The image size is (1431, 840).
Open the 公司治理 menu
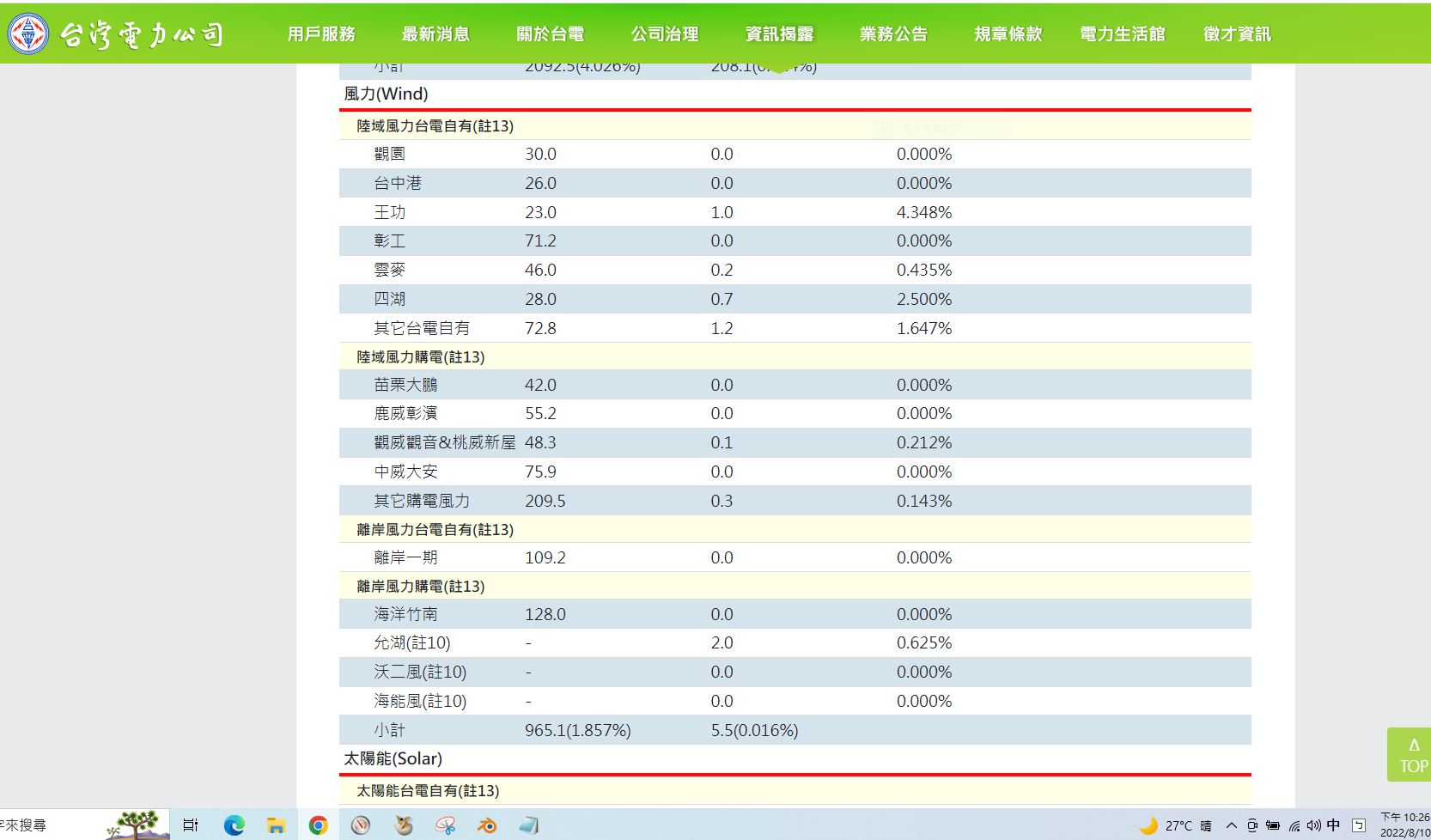click(x=665, y=34)
